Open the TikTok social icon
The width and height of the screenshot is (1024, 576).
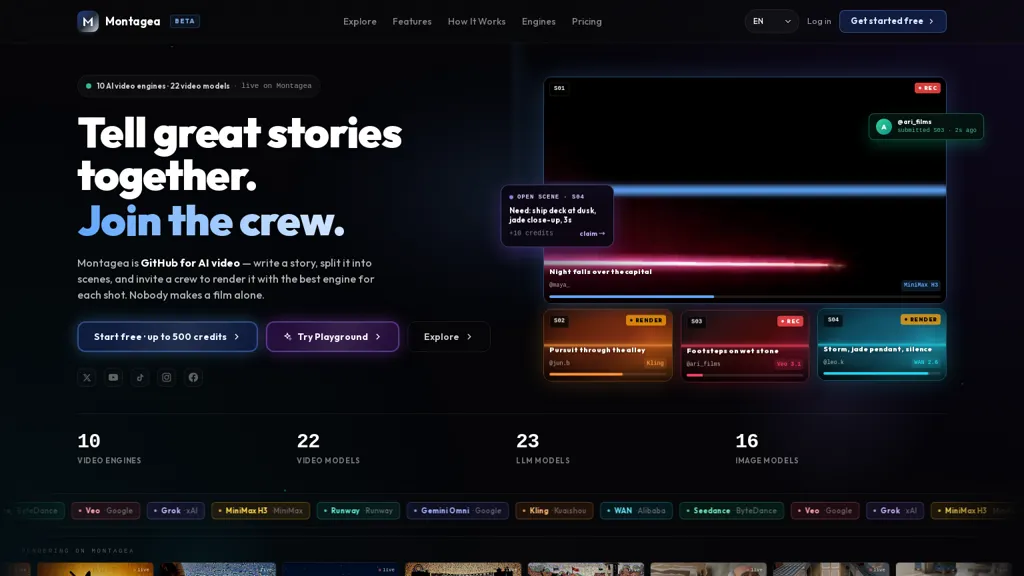point(140,377)
